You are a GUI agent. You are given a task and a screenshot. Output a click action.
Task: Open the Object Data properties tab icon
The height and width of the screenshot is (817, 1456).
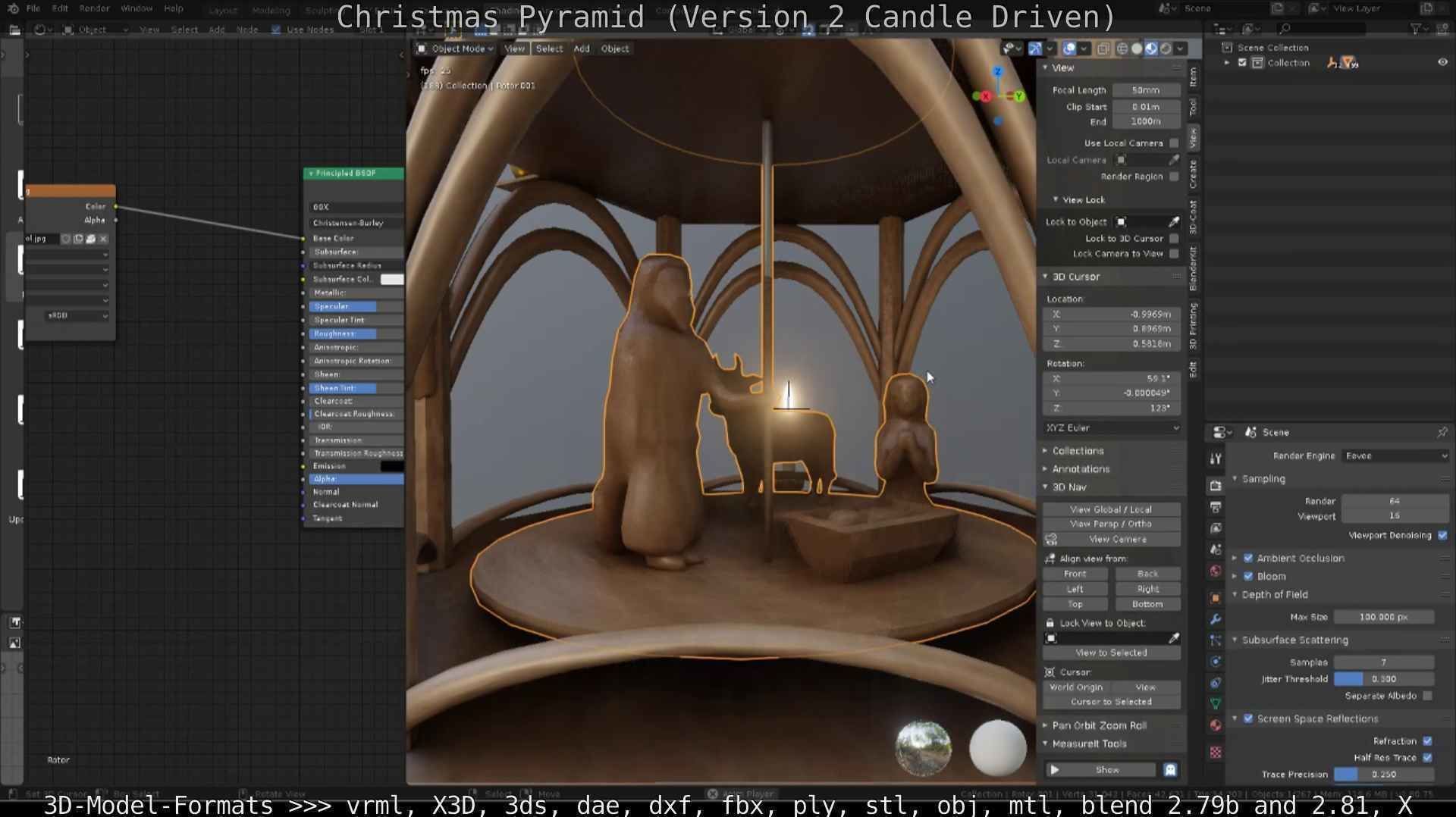tap(1216, 704)
